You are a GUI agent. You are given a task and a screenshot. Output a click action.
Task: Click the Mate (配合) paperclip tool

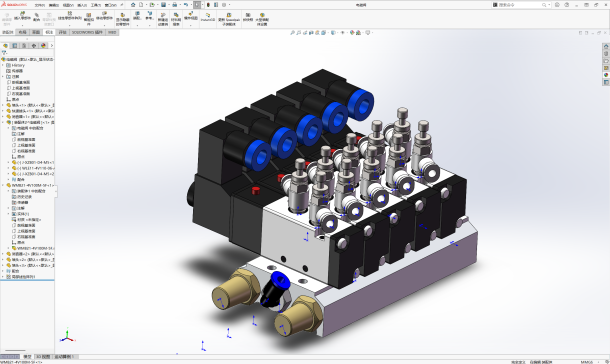pos(37,17)
